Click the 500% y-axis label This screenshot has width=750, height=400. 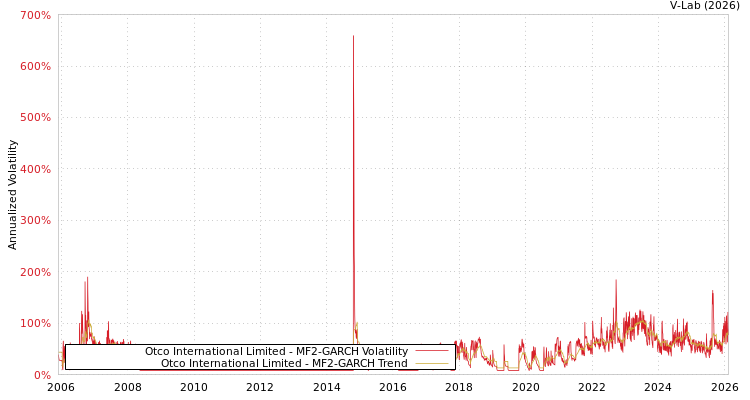[x=35, y=118]
